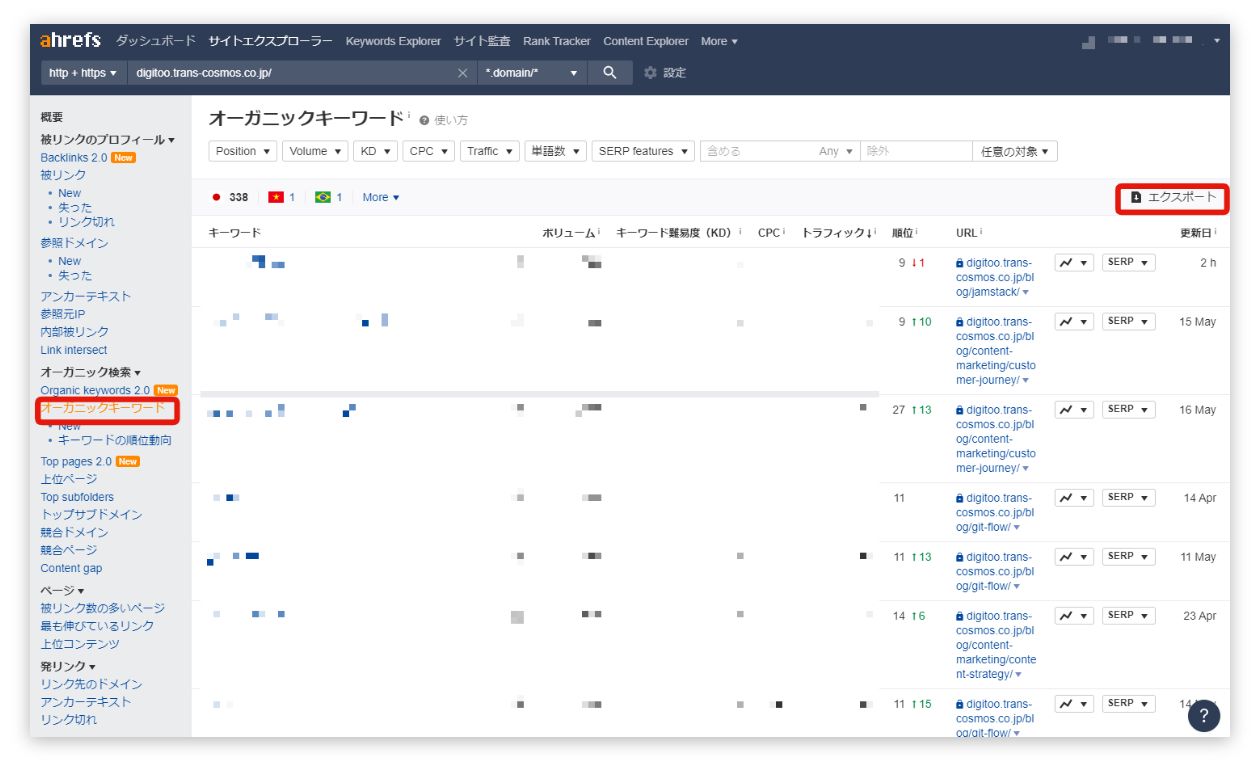Open the SERP features filter dropdown
The width and height of the screenshot is (1260, 767).
pyautogui.click(x=643, y=152)
